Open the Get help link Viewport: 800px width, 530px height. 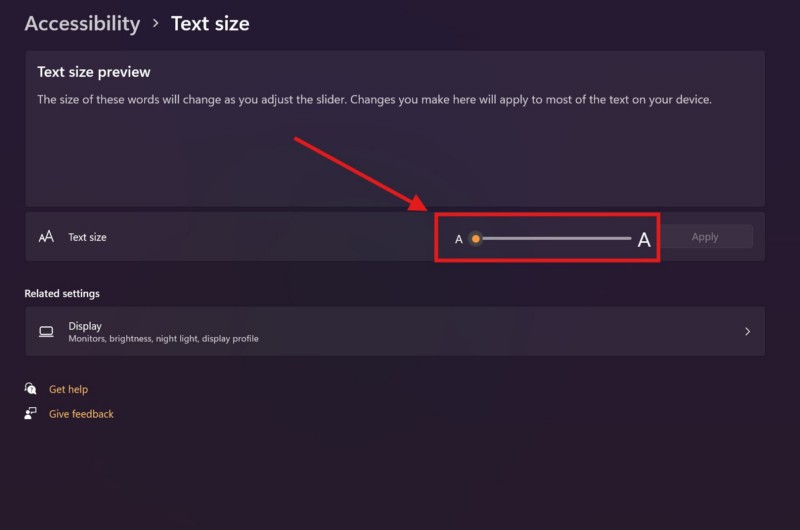click(x=68, y=389)
